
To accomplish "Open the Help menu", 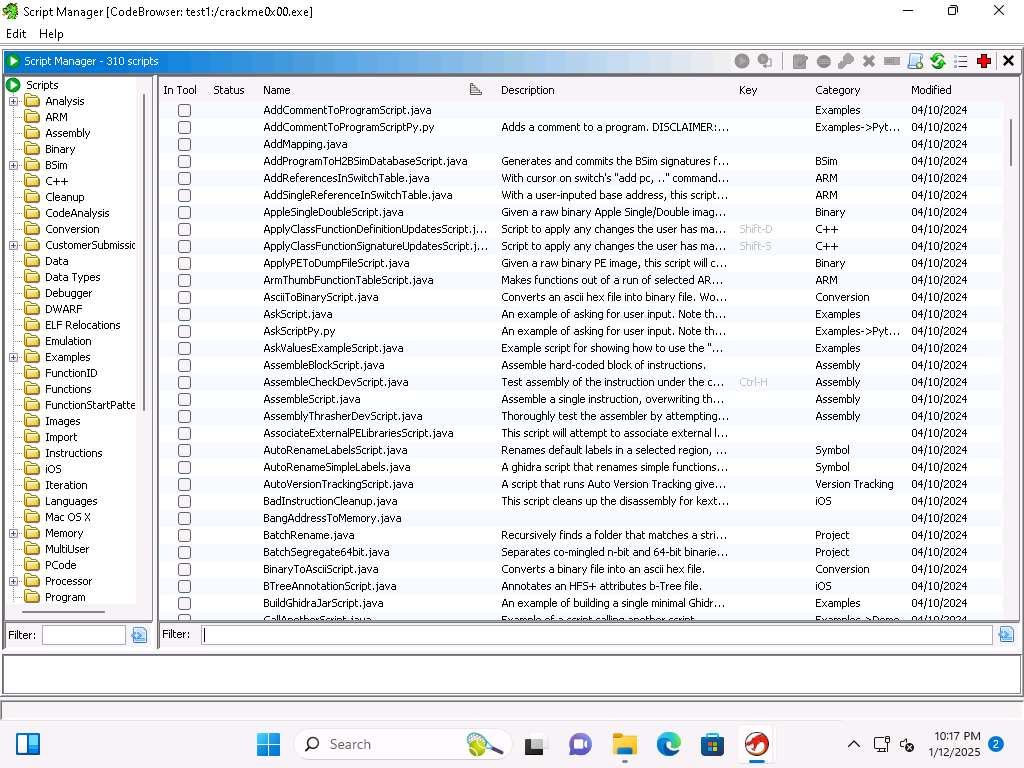I will [x=51, y=34].
